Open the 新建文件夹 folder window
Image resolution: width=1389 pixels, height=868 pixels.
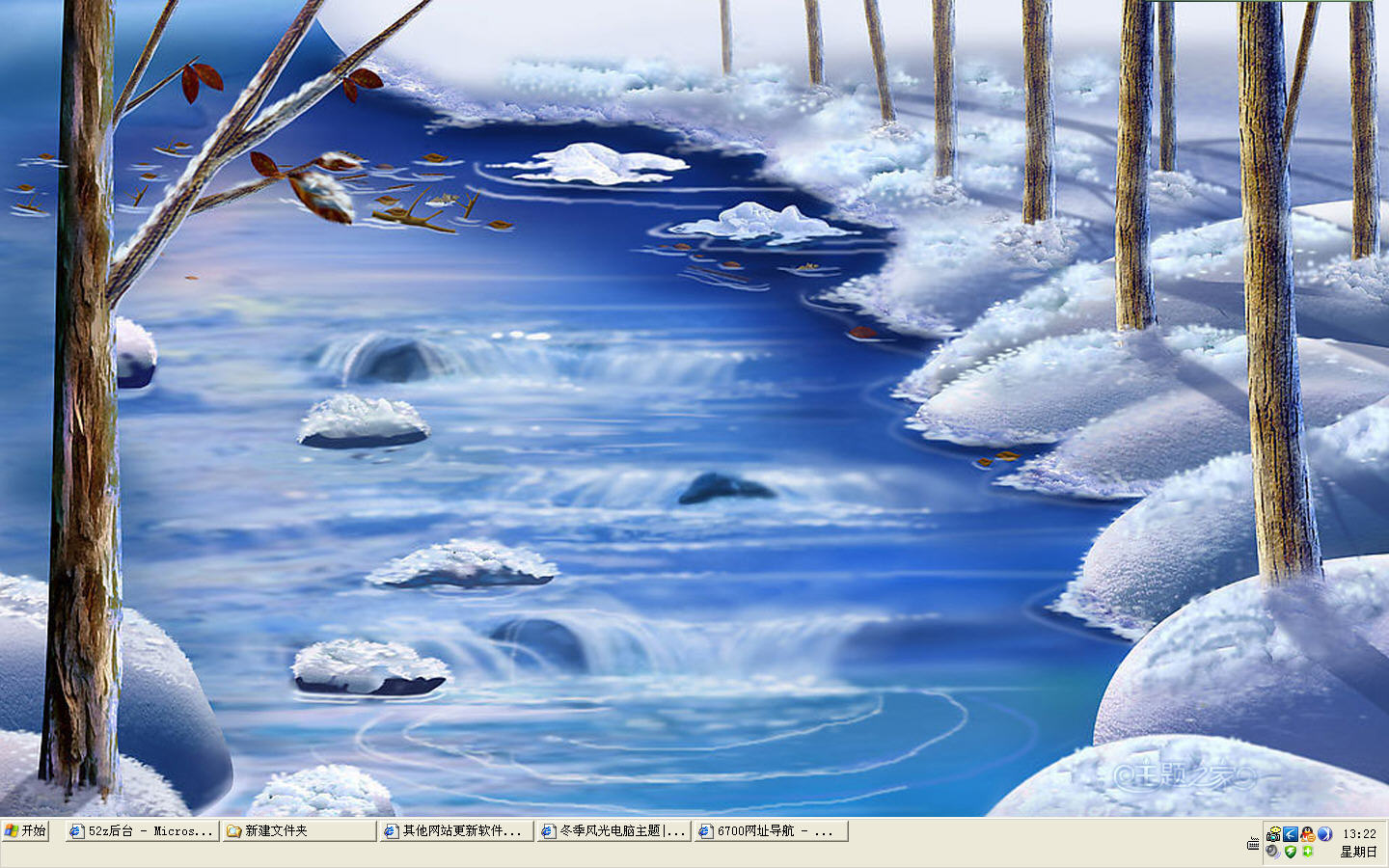click(299, 830)
